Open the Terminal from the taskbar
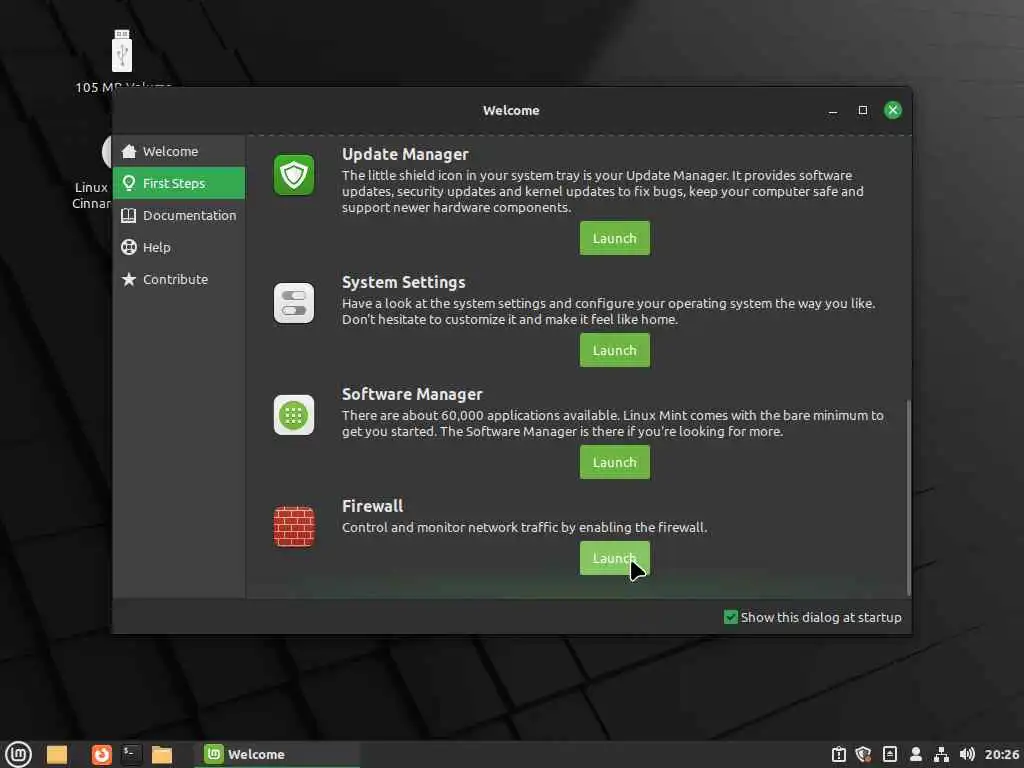 tap(131, 754)
